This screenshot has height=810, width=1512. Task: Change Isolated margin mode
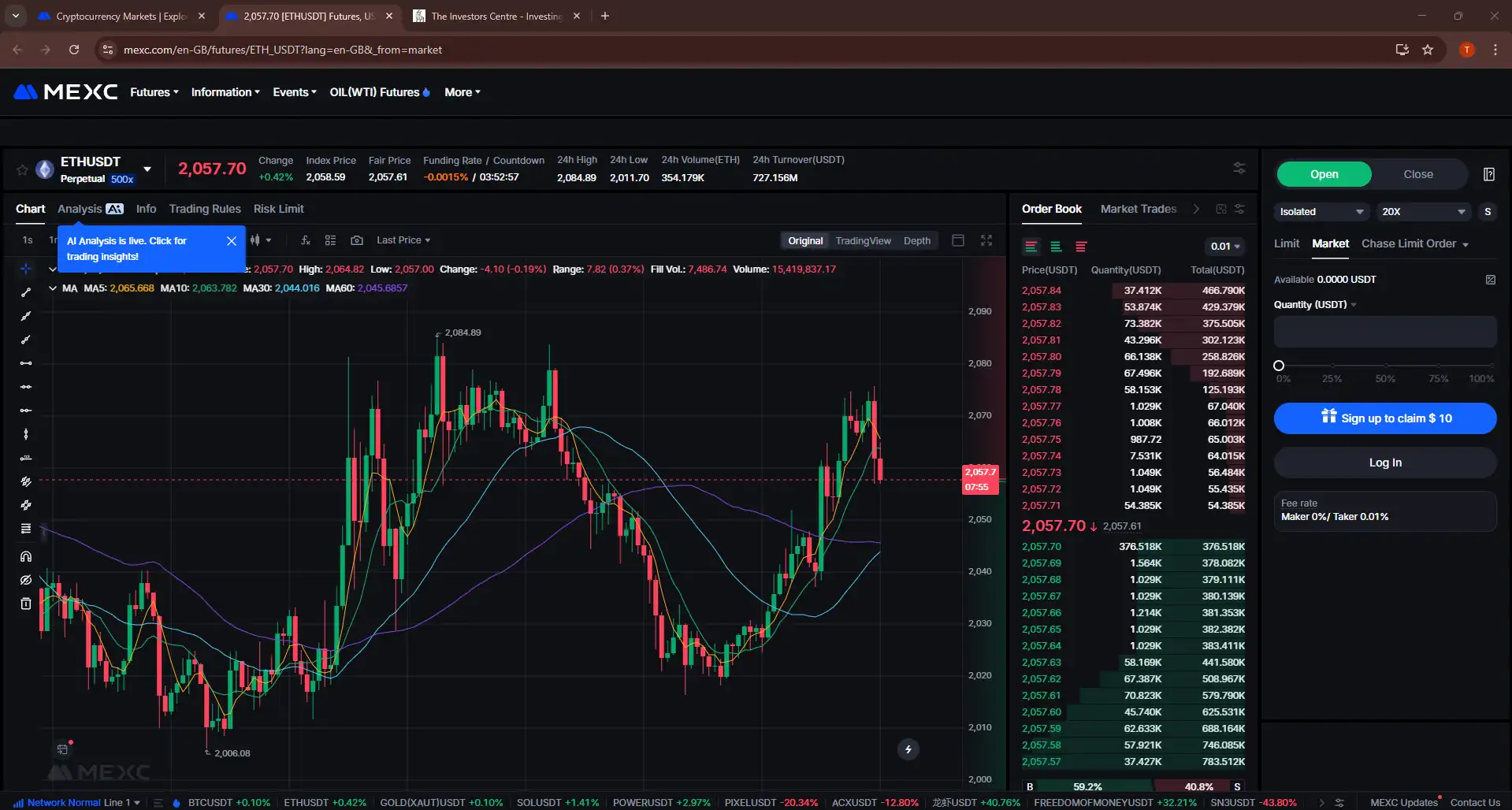point(1321,212)
